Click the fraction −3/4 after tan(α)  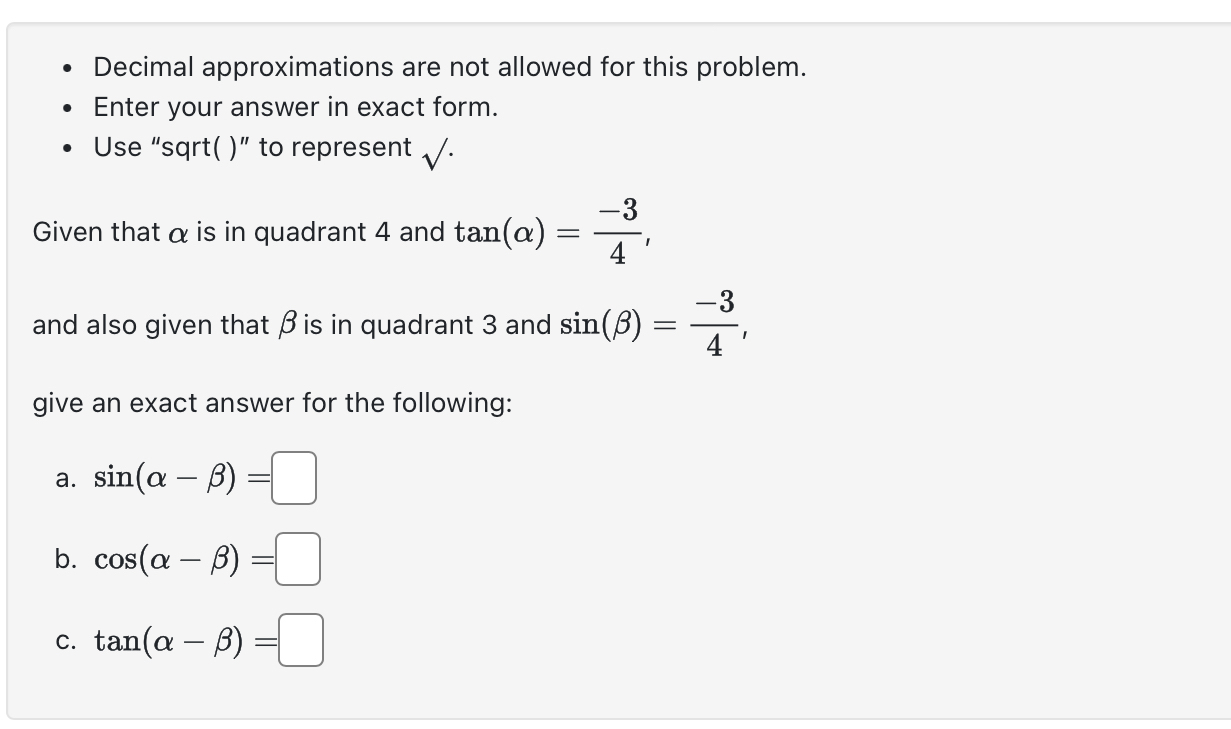tap(616, 231)
